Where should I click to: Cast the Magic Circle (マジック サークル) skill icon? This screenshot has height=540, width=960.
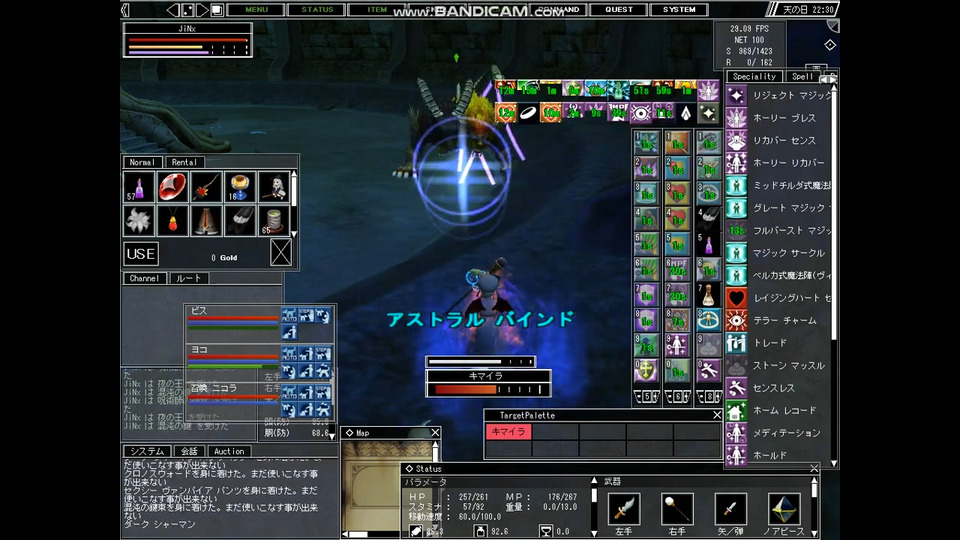[736, 253]
